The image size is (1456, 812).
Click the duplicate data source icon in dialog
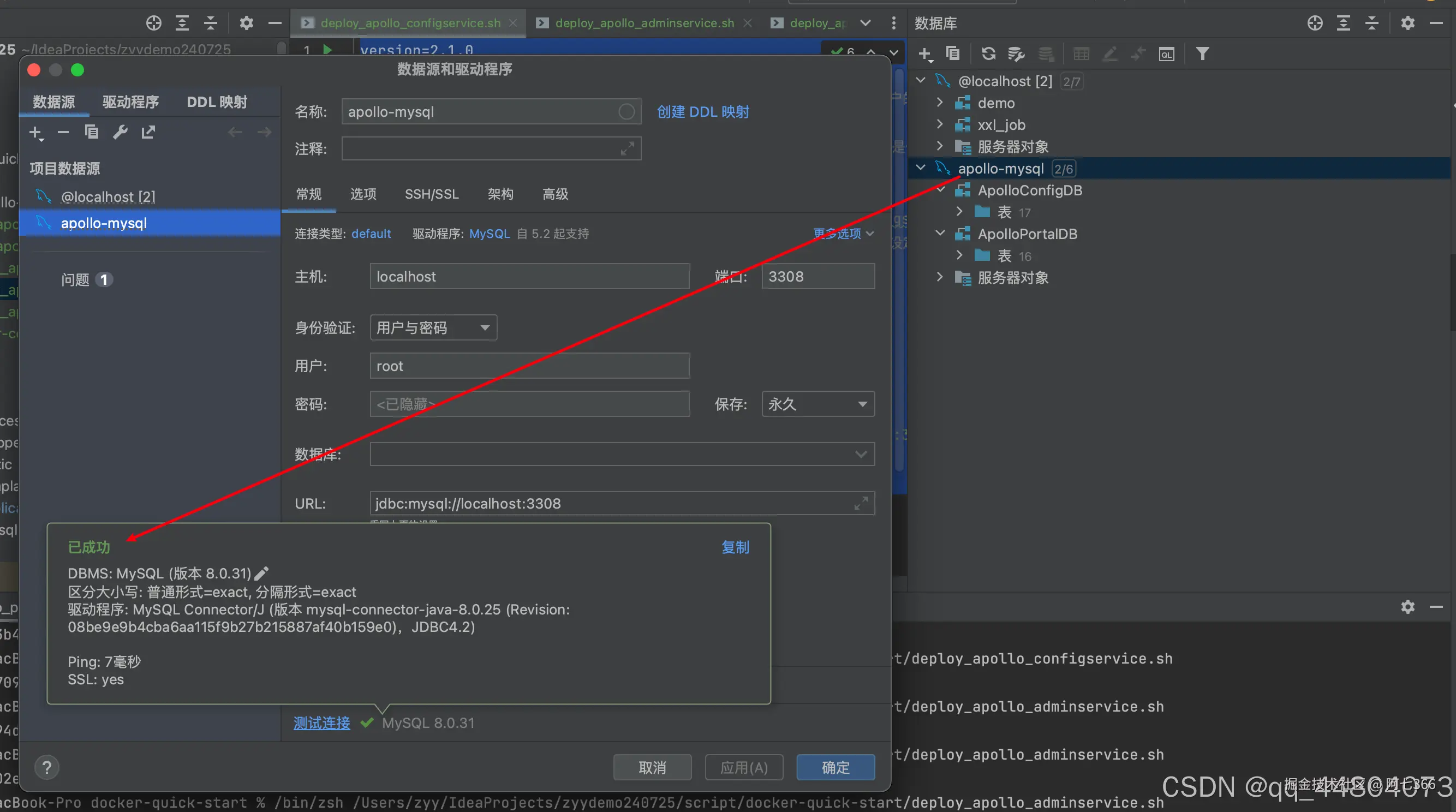click(x=92, y=132)
